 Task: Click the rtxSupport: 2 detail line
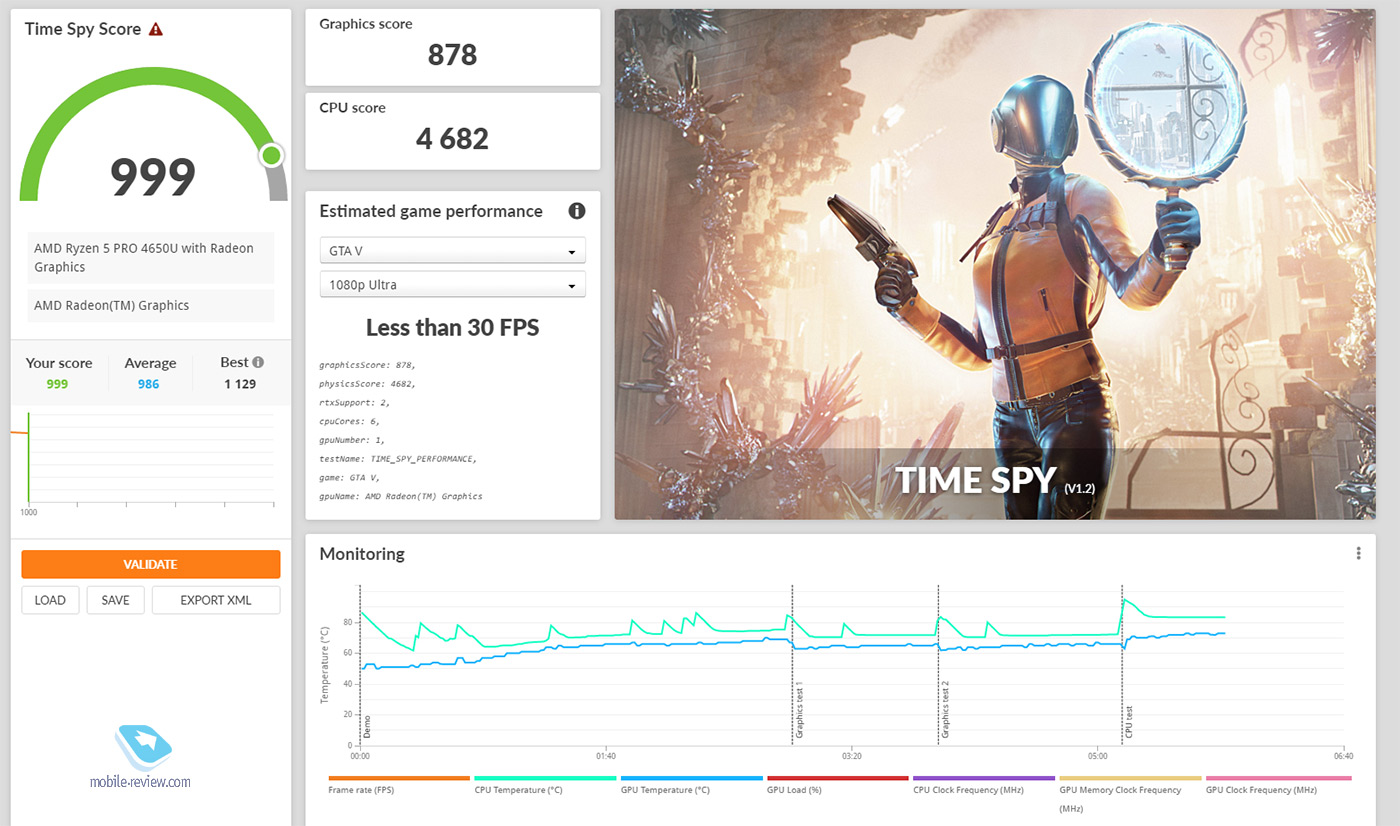(354, 402)
